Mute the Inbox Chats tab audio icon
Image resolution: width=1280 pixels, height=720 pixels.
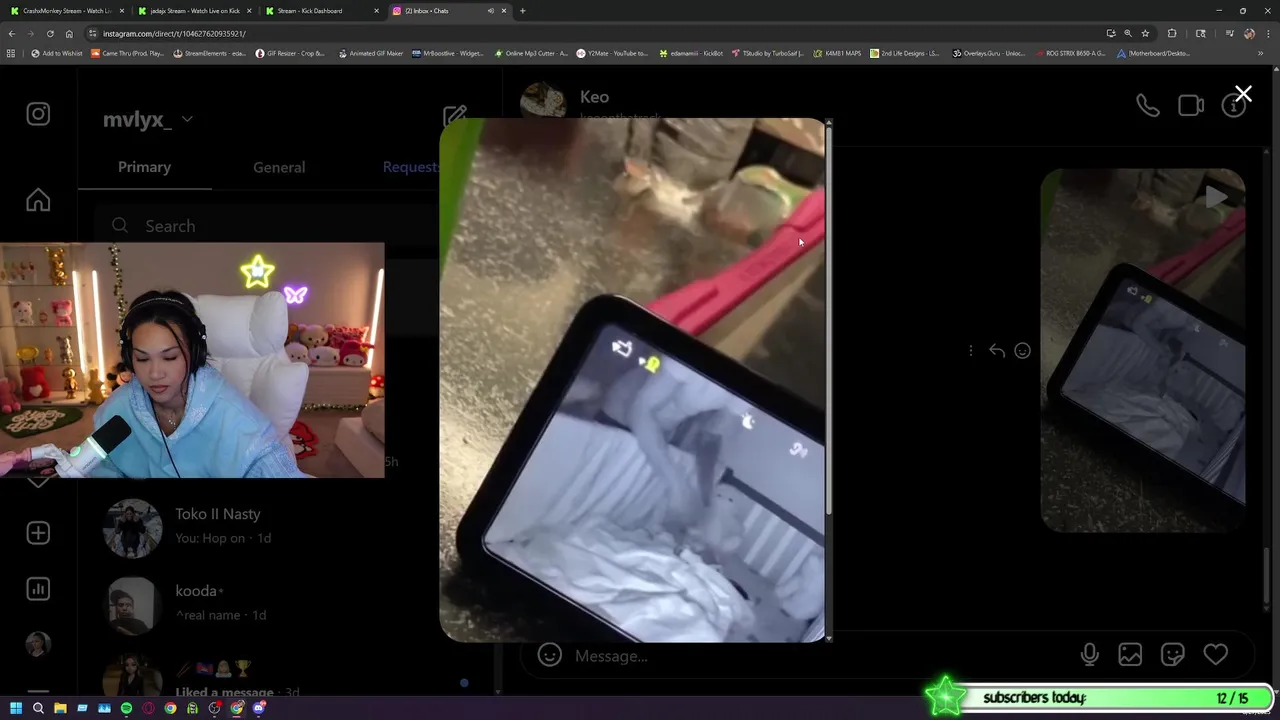point(490,11)
